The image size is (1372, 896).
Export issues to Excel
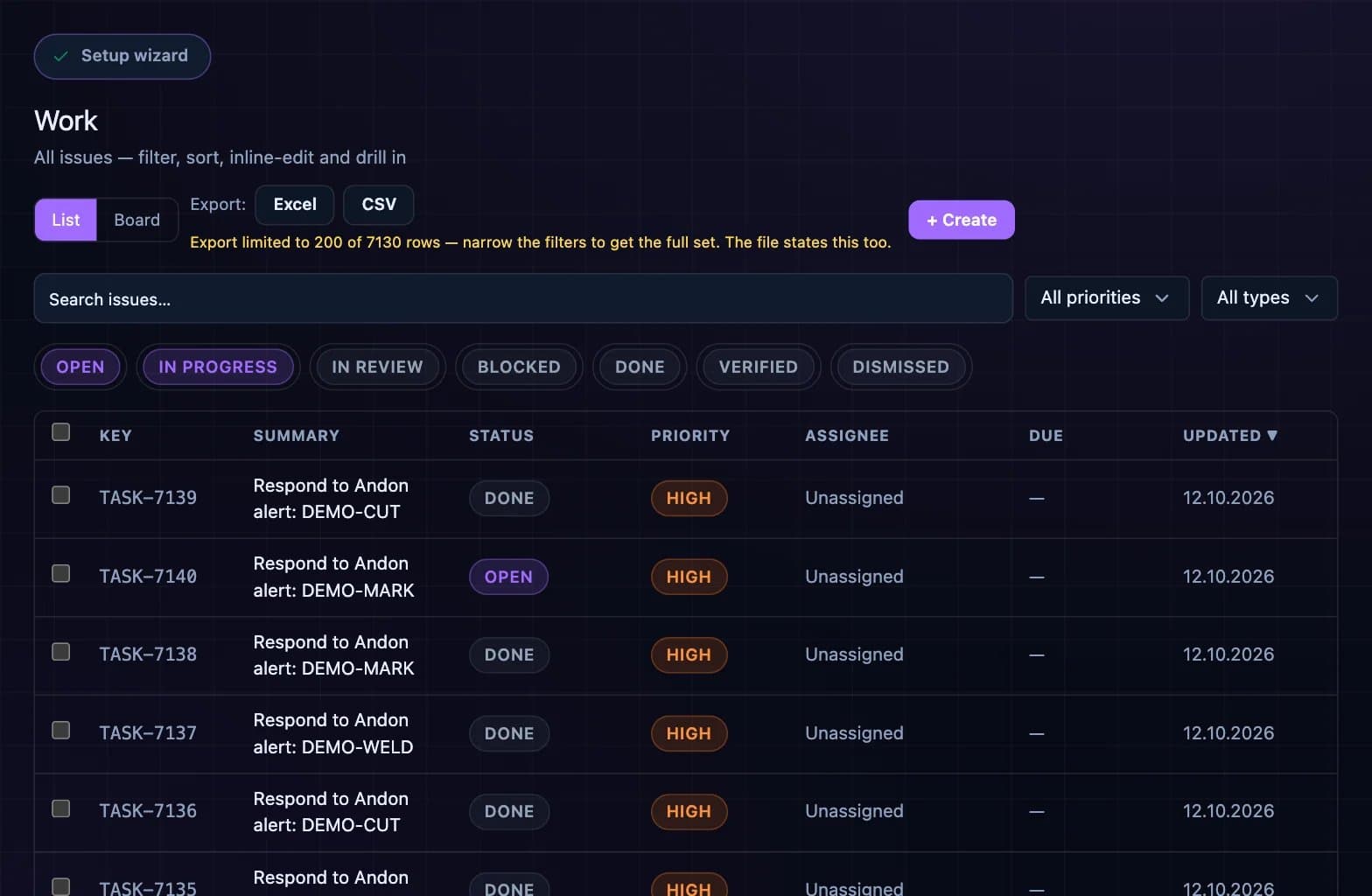coord(295,205)
